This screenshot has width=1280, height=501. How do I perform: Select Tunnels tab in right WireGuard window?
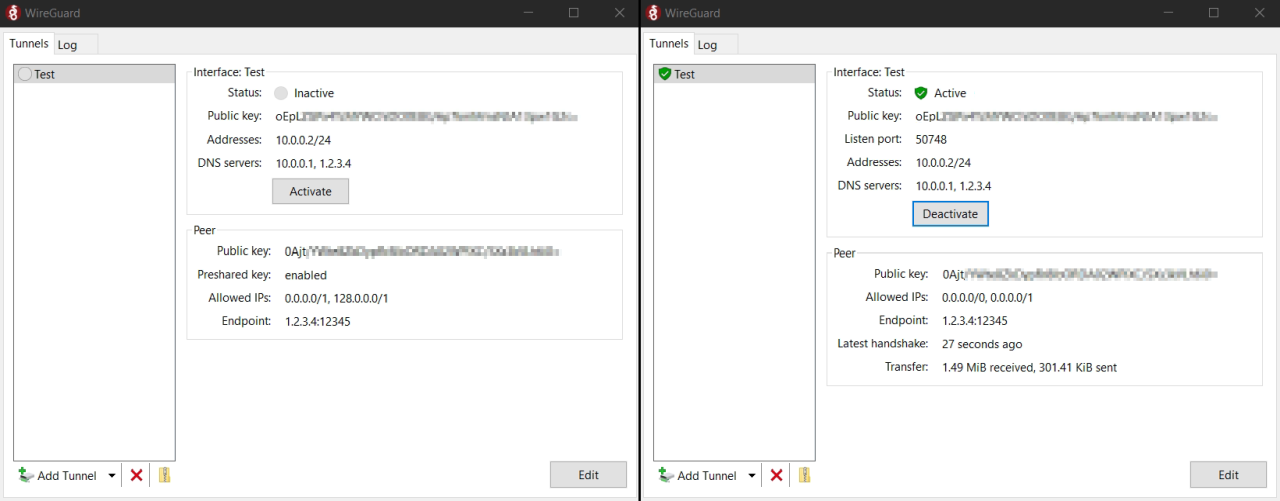pos(668,44)
